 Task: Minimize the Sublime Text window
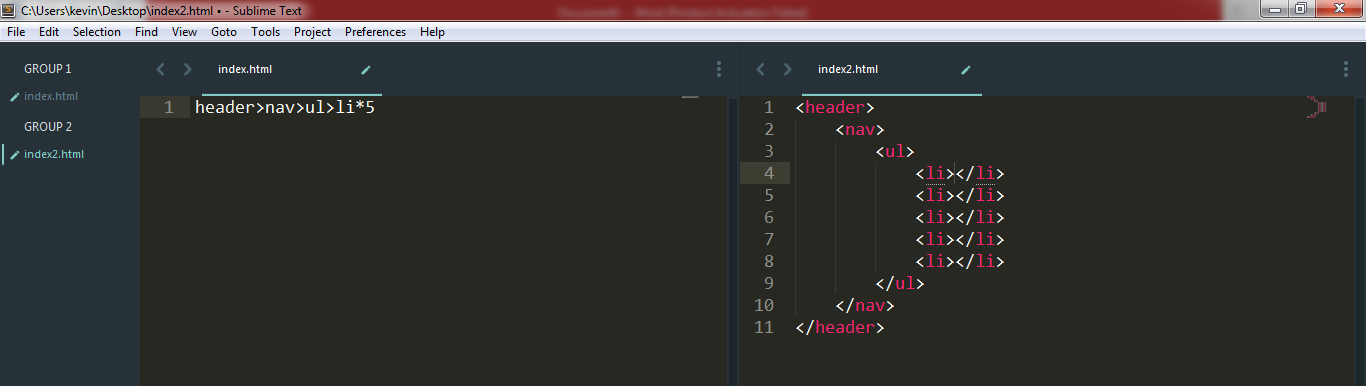[x=1276, y=9]
